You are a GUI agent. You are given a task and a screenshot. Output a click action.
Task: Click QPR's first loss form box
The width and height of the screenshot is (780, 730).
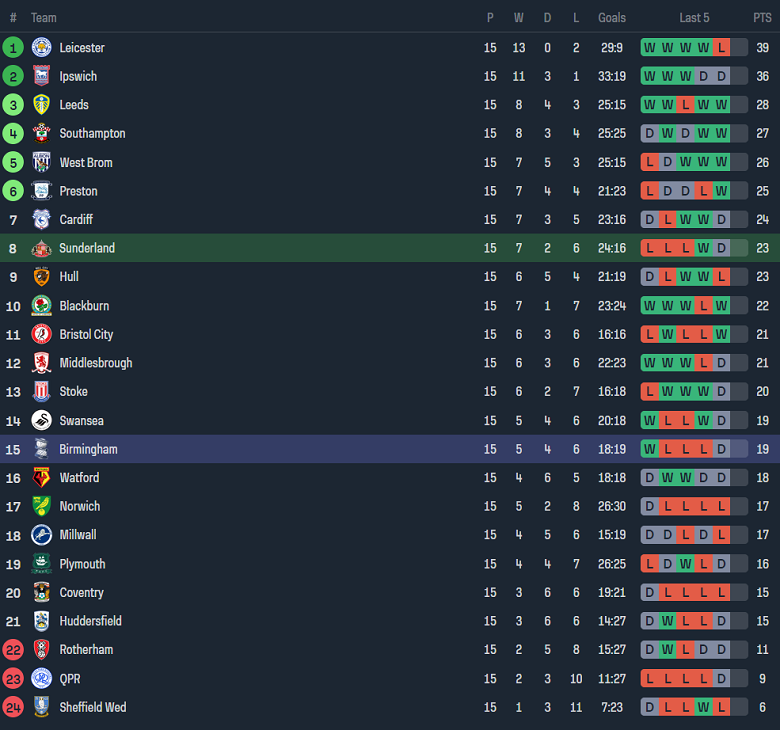point(650,678)
